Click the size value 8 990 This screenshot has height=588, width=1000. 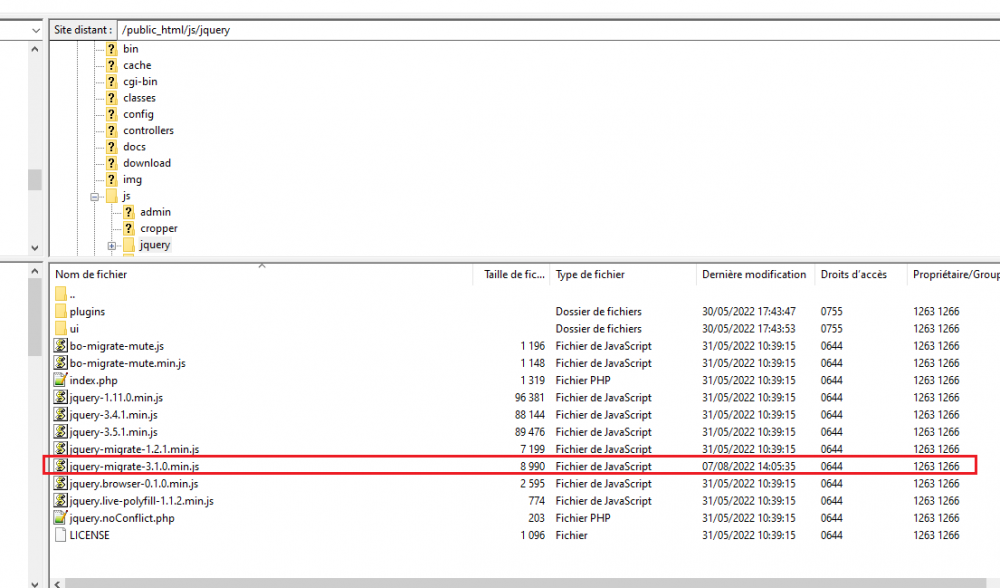[x=533, y=466]
